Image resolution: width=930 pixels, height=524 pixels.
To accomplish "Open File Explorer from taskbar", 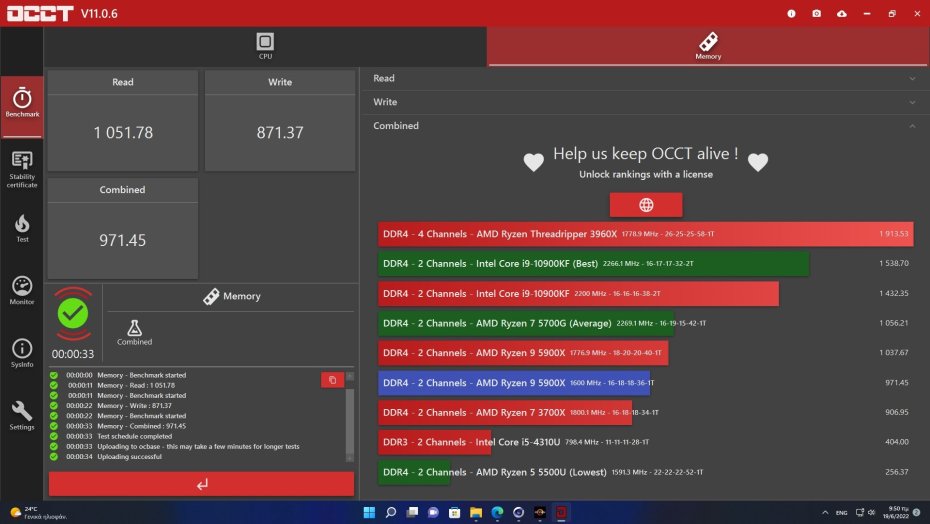I will (476, 512).
